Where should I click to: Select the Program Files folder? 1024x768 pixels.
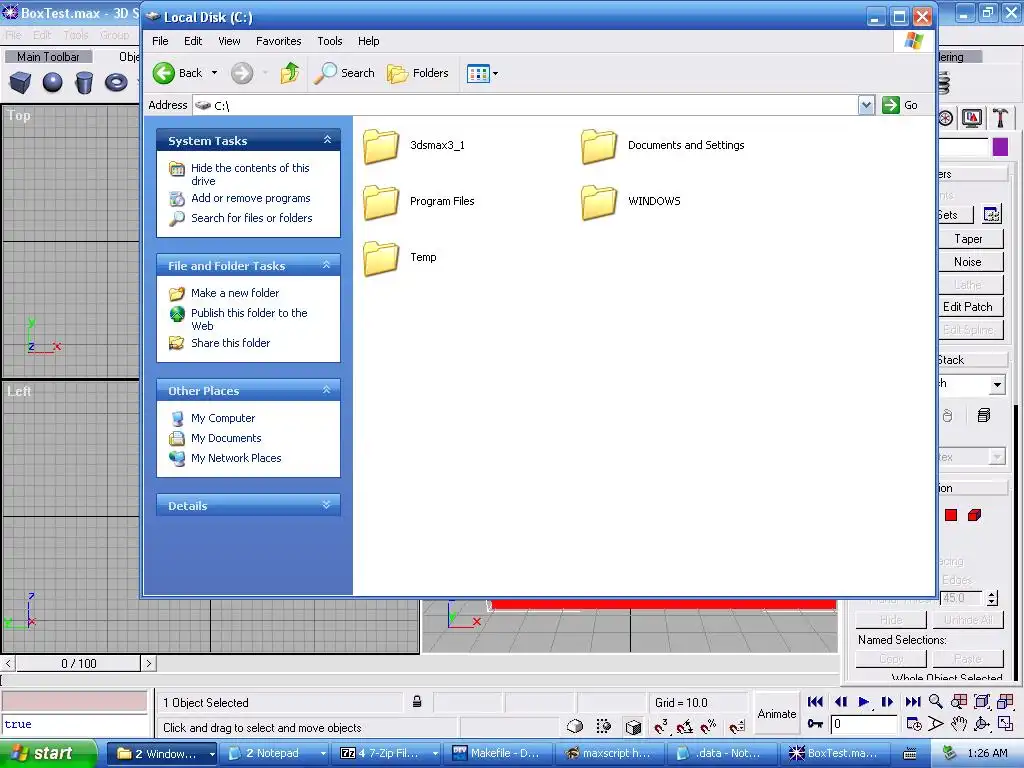click(419, 201)
